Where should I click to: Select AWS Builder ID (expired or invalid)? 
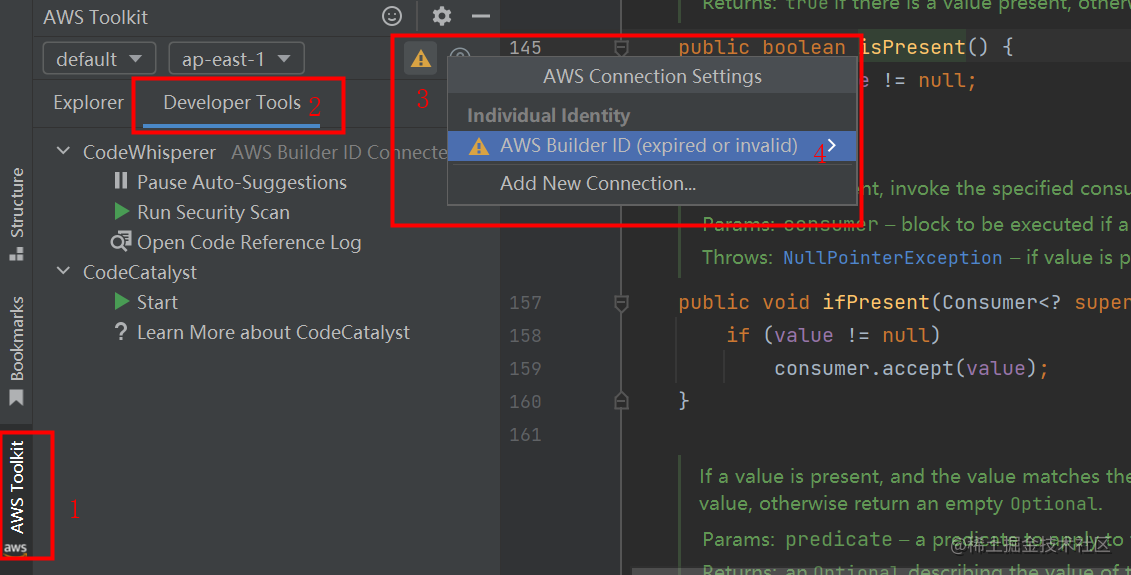[652, 146]
